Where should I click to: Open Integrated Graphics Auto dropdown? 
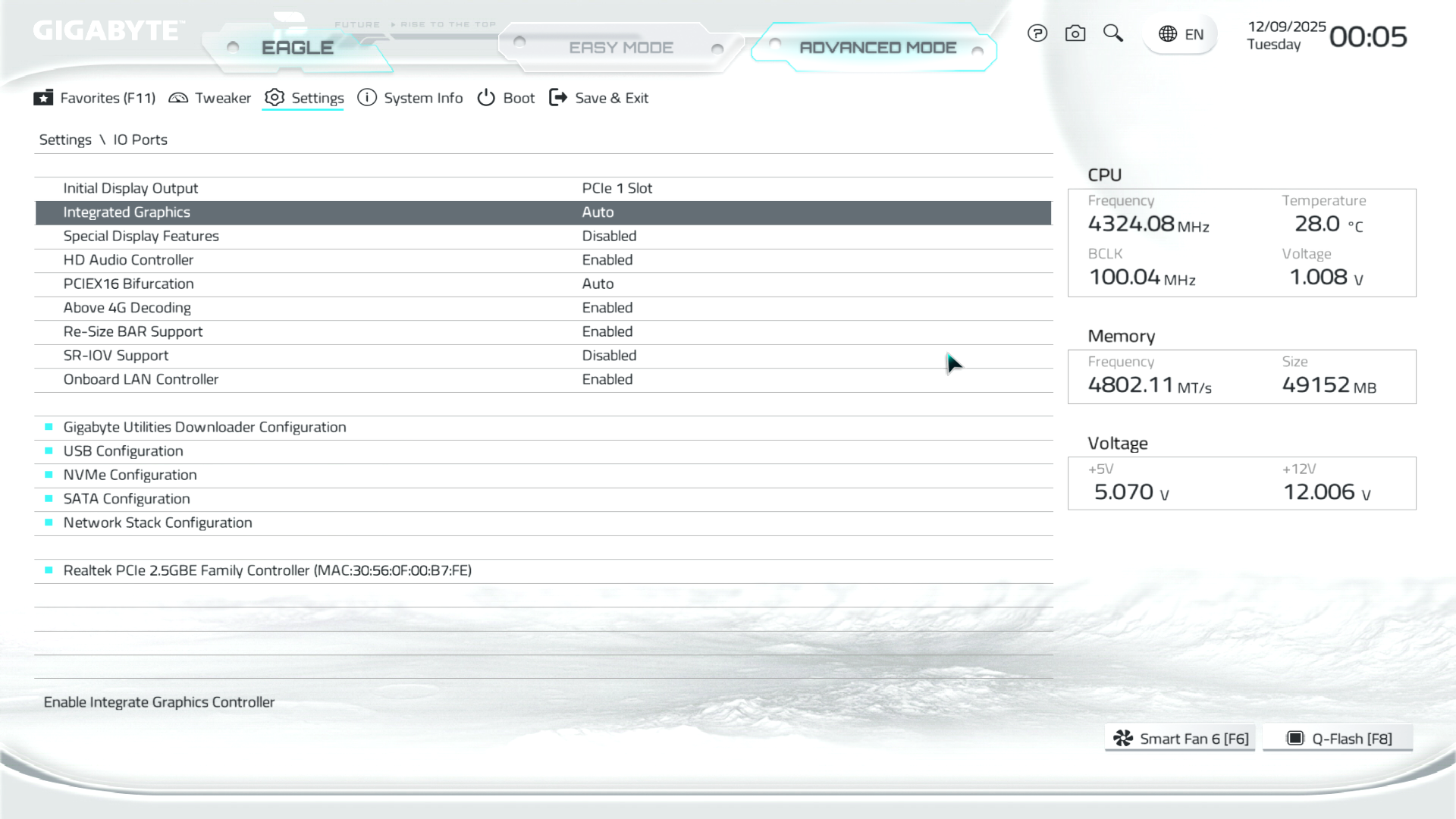[x=598, y=212]
